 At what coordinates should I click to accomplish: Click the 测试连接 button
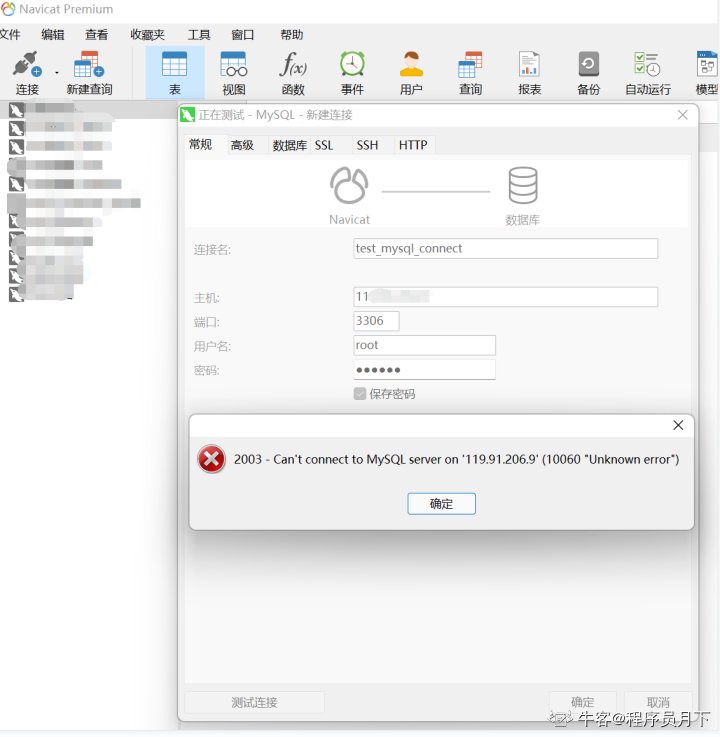[x=254, y=702]
